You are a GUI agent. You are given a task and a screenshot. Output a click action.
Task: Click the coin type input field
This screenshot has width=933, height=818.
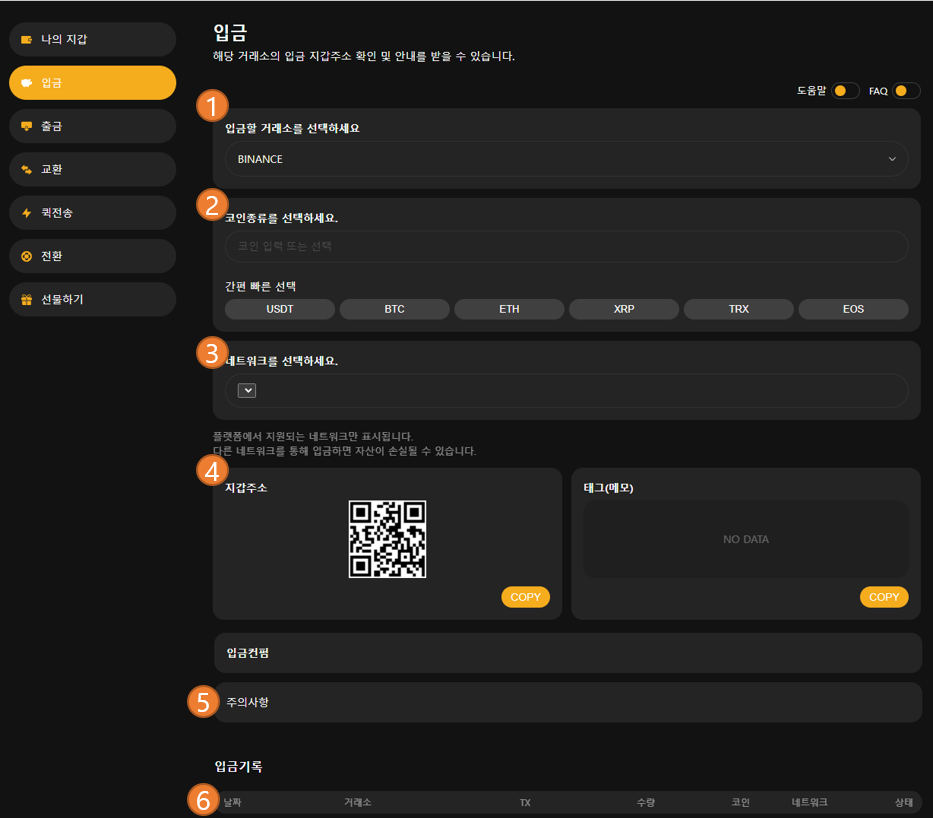tap(566, 246)
